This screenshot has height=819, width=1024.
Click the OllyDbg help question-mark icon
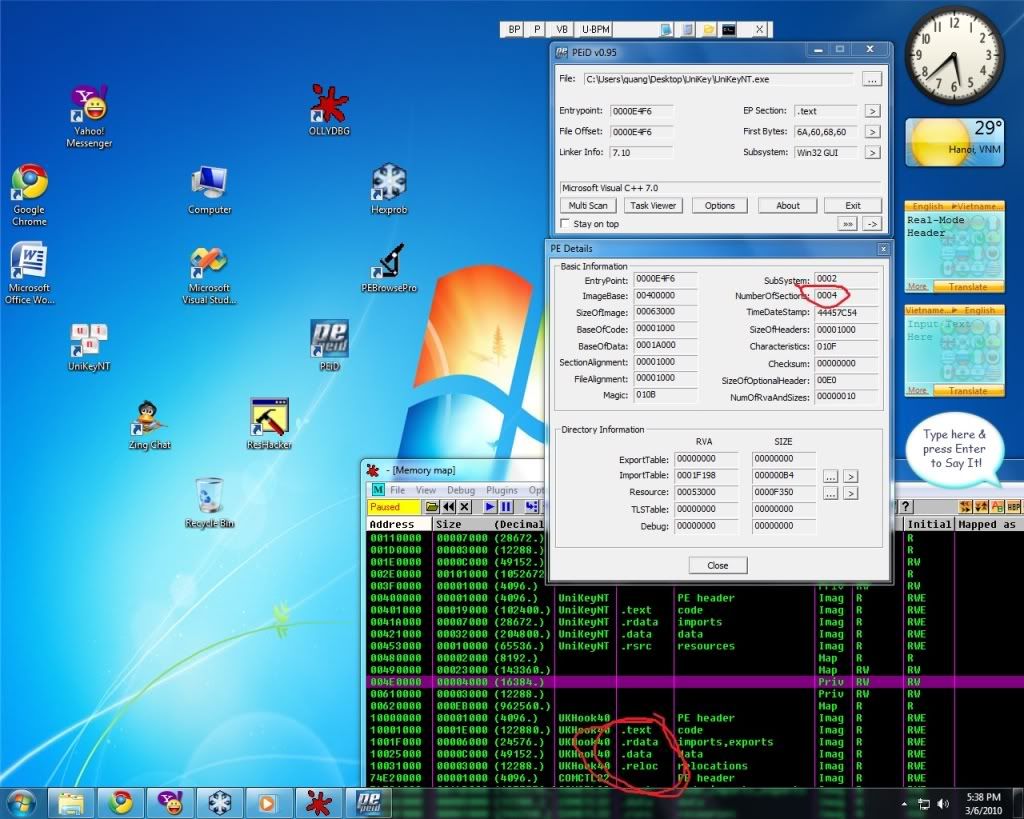click(x=905, y=507)
